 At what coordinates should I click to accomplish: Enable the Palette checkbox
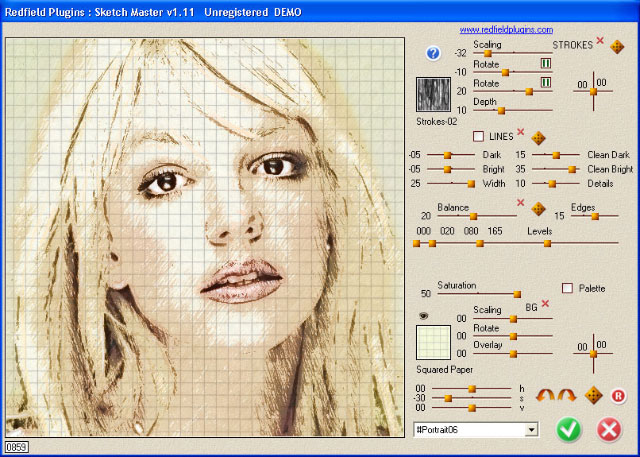[567, 288]
